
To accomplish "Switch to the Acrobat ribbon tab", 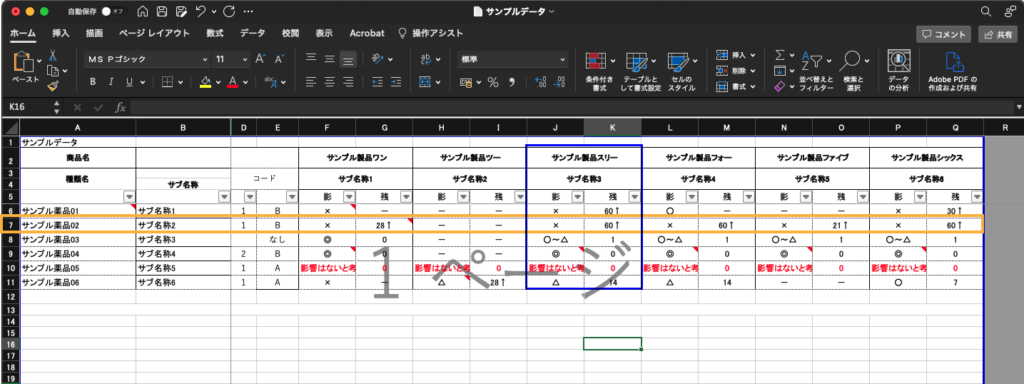I will [x=367, y=33].
